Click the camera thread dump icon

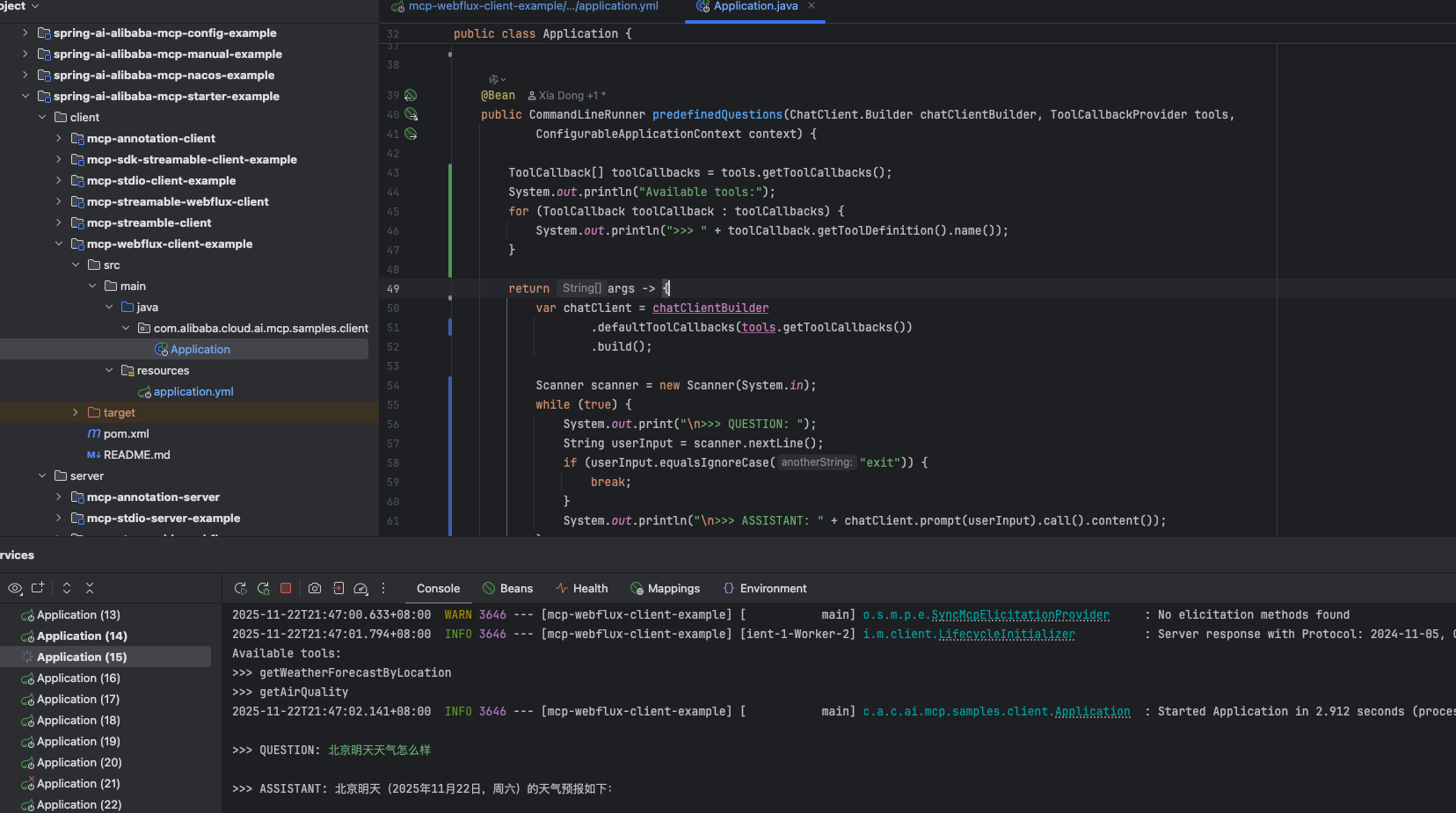click(315, 588)
